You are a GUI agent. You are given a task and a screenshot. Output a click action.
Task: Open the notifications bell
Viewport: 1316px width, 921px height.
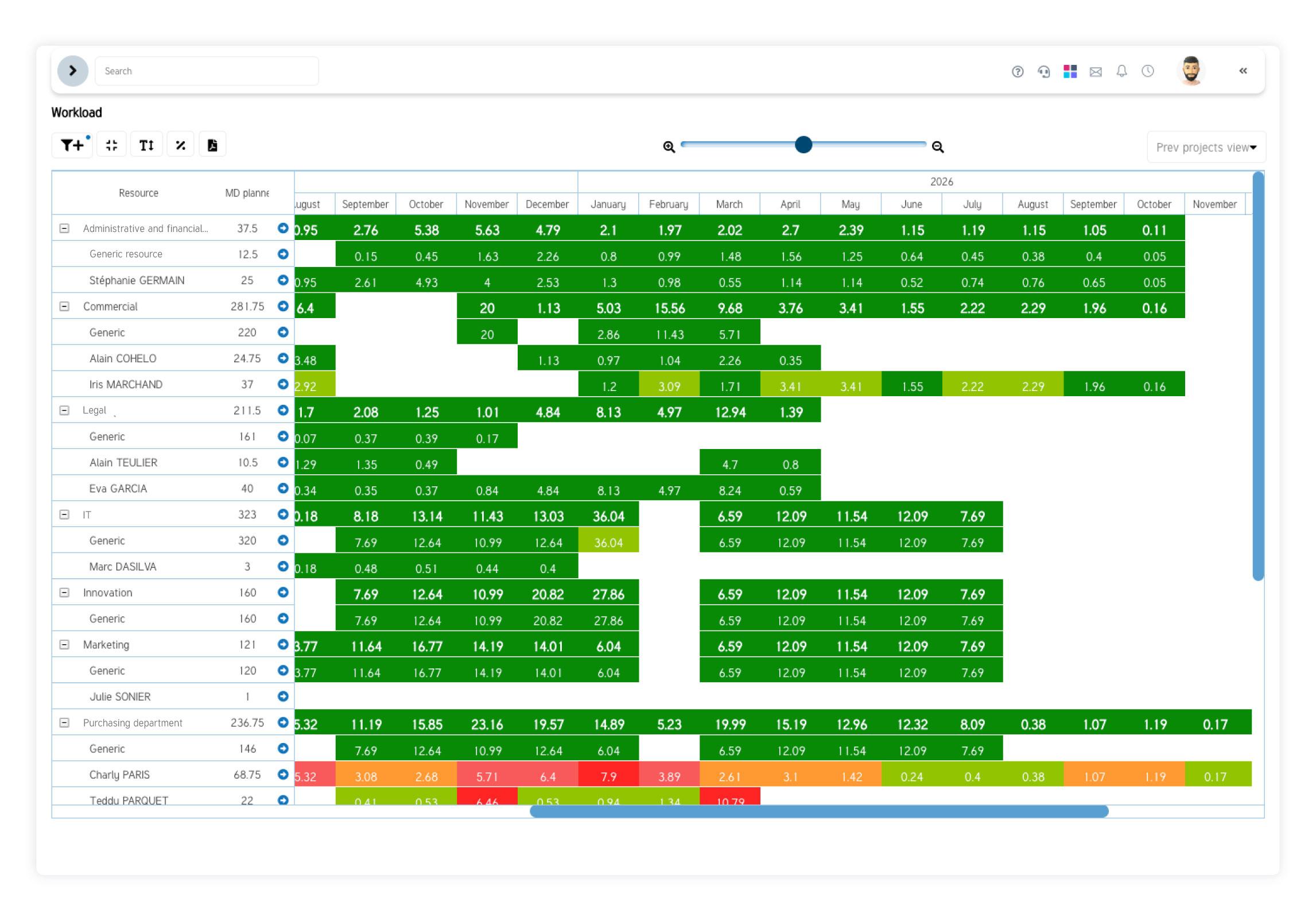tap(1121, 71)
